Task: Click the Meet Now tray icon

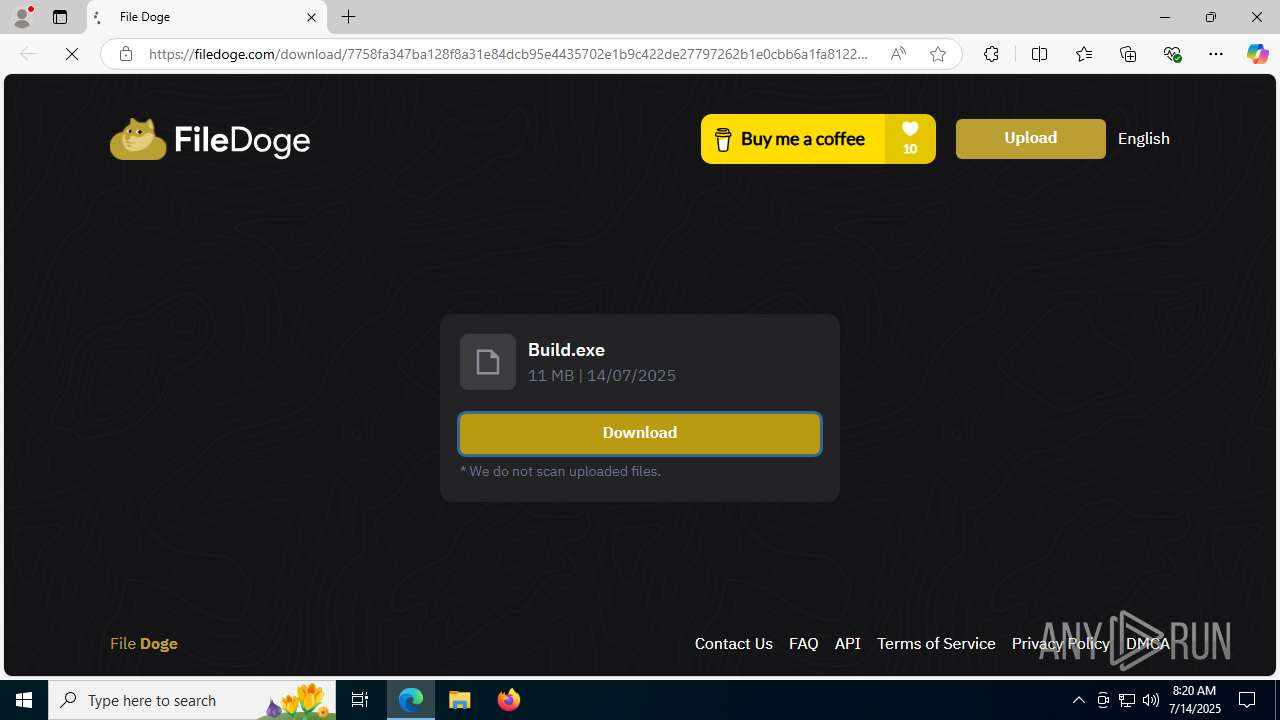Action: (x=1103, y=700)
